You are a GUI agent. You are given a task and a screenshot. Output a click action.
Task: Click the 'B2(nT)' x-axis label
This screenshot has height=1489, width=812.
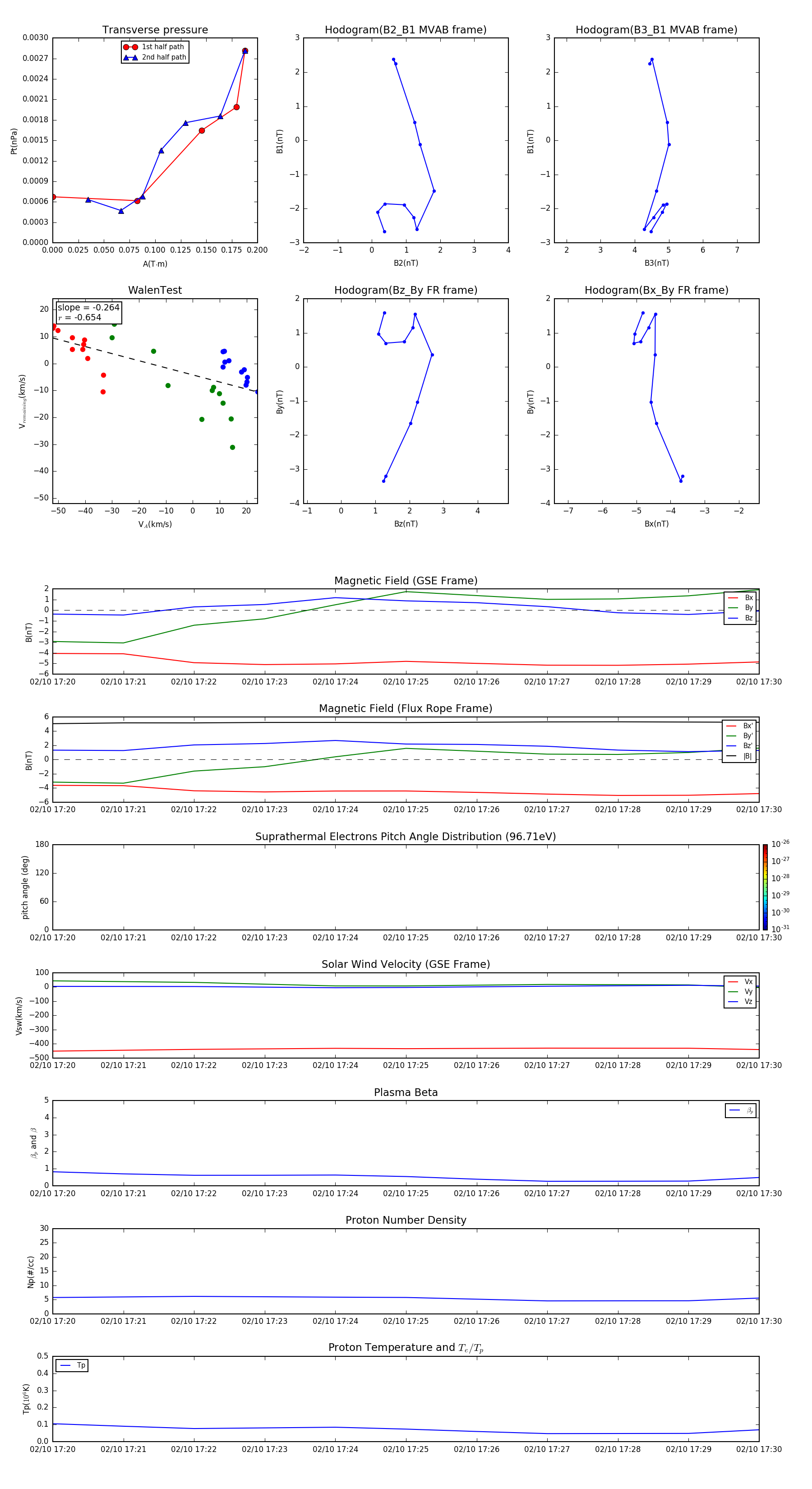click(406, 263)
